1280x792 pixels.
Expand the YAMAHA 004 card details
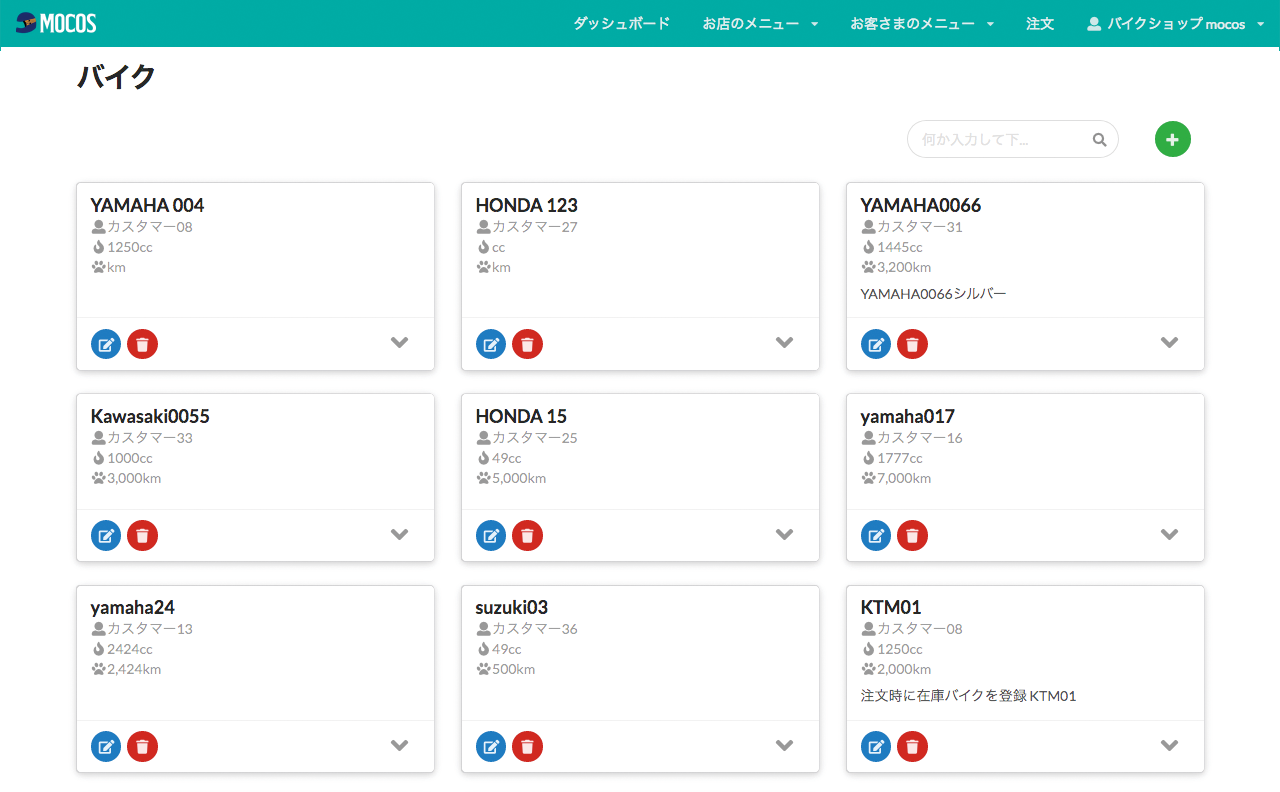pos(400,342)
